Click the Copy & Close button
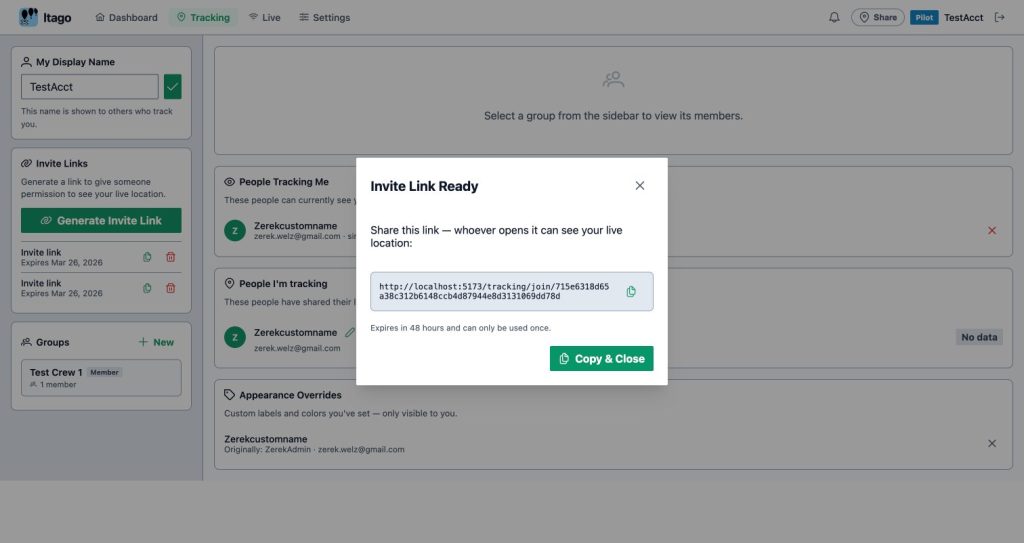Screen dimensions: 1024x543 [601, 359]
